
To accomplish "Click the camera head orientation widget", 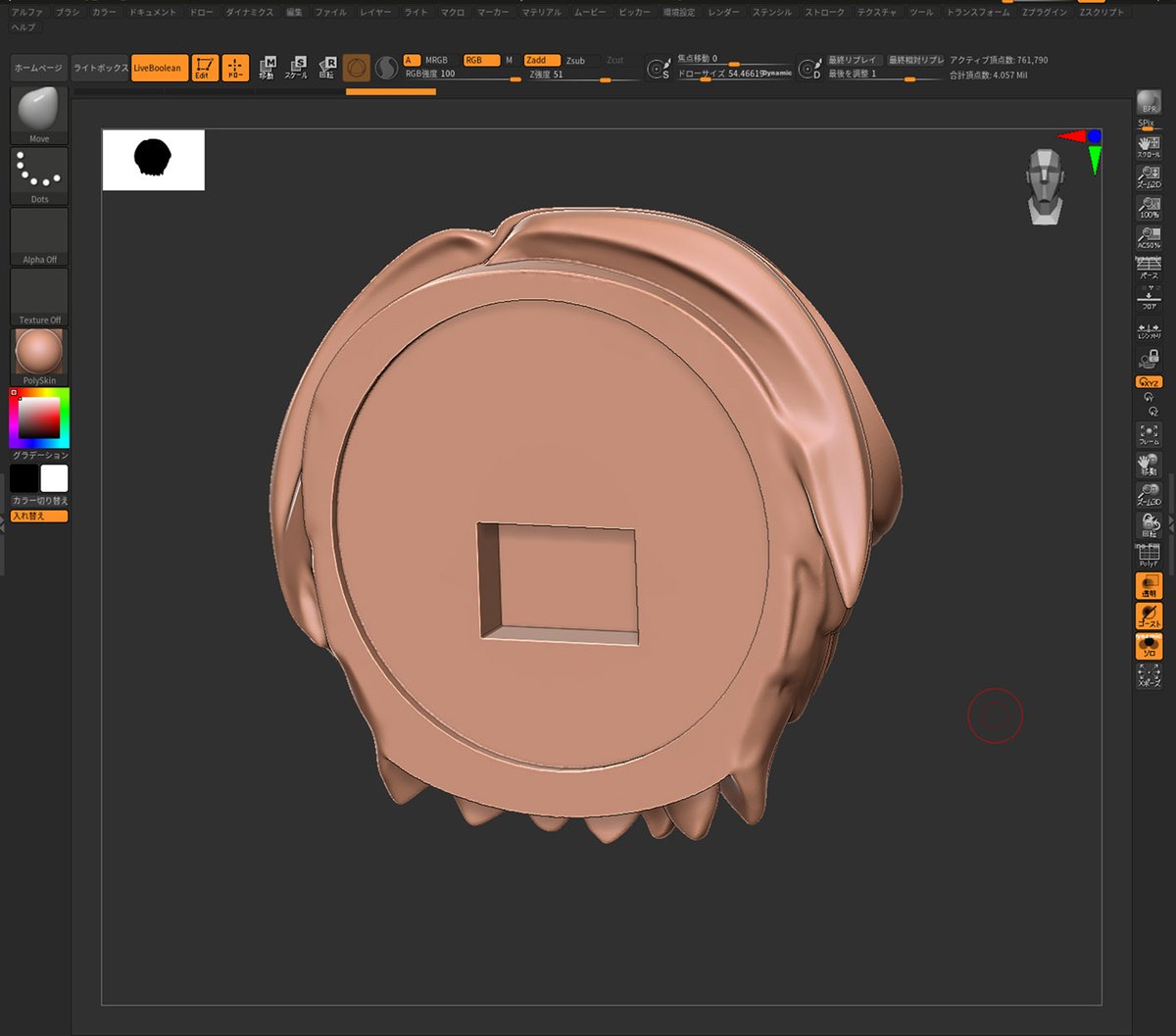I will click(1046, 188).
